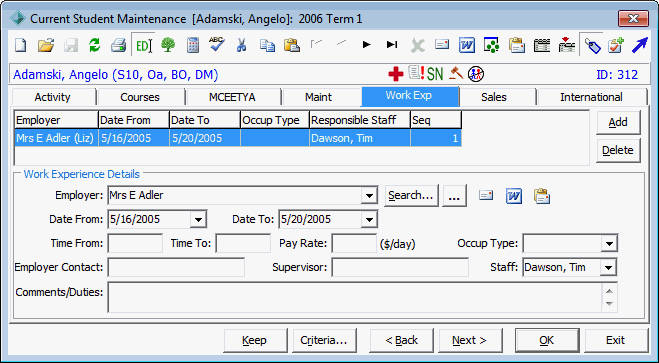Image resolution: width=659 pixels, height=363 pixels.
Task: Click the green tree icon
Action: click(168, 45)
